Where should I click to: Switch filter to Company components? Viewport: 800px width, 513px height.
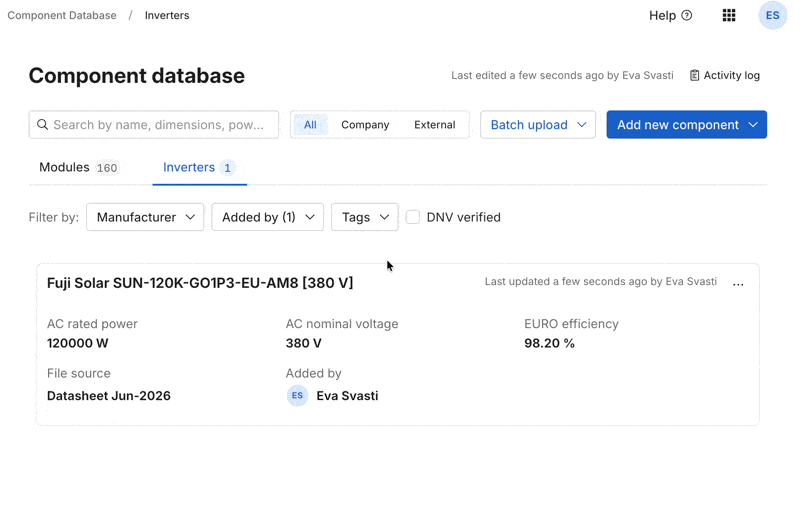tap(365, 125)
